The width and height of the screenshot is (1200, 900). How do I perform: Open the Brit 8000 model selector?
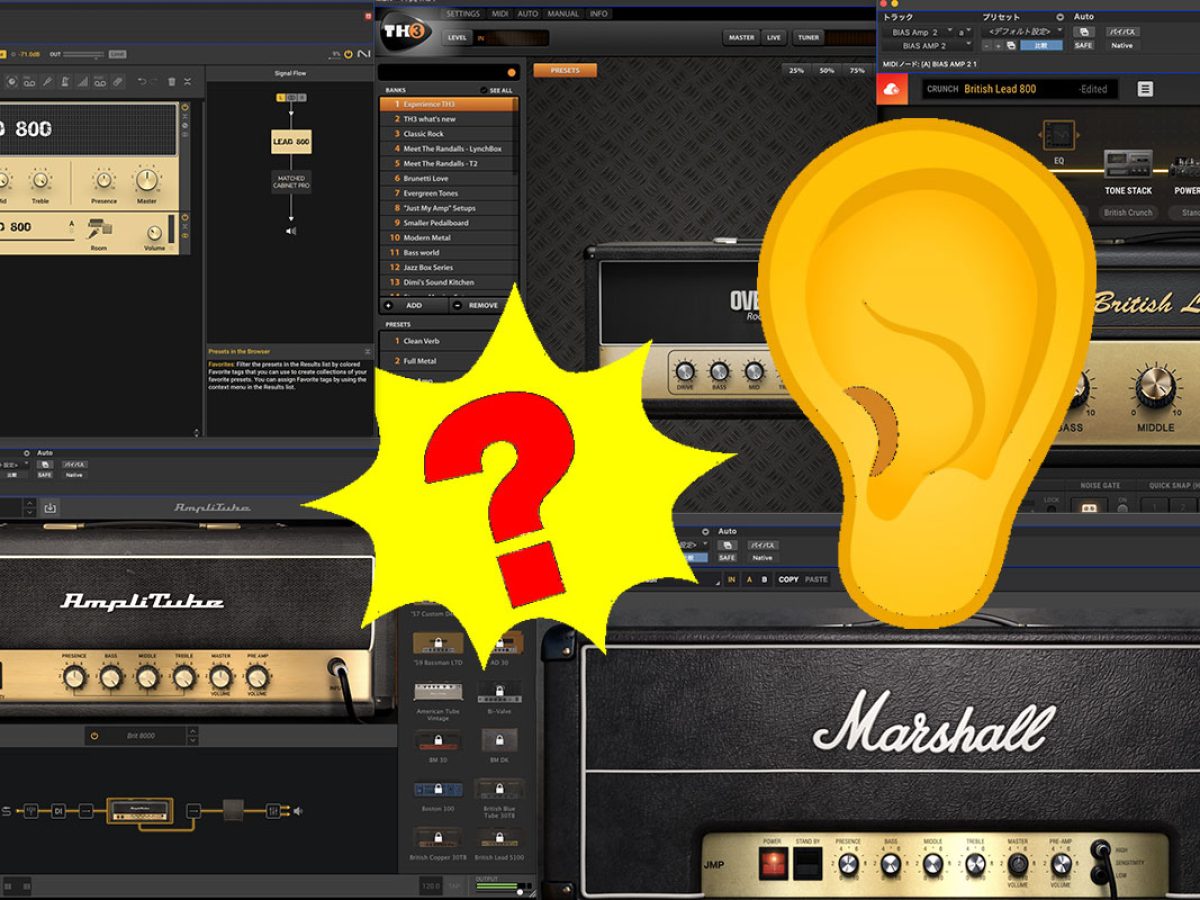pyautogui.click(x=140, y=735)
